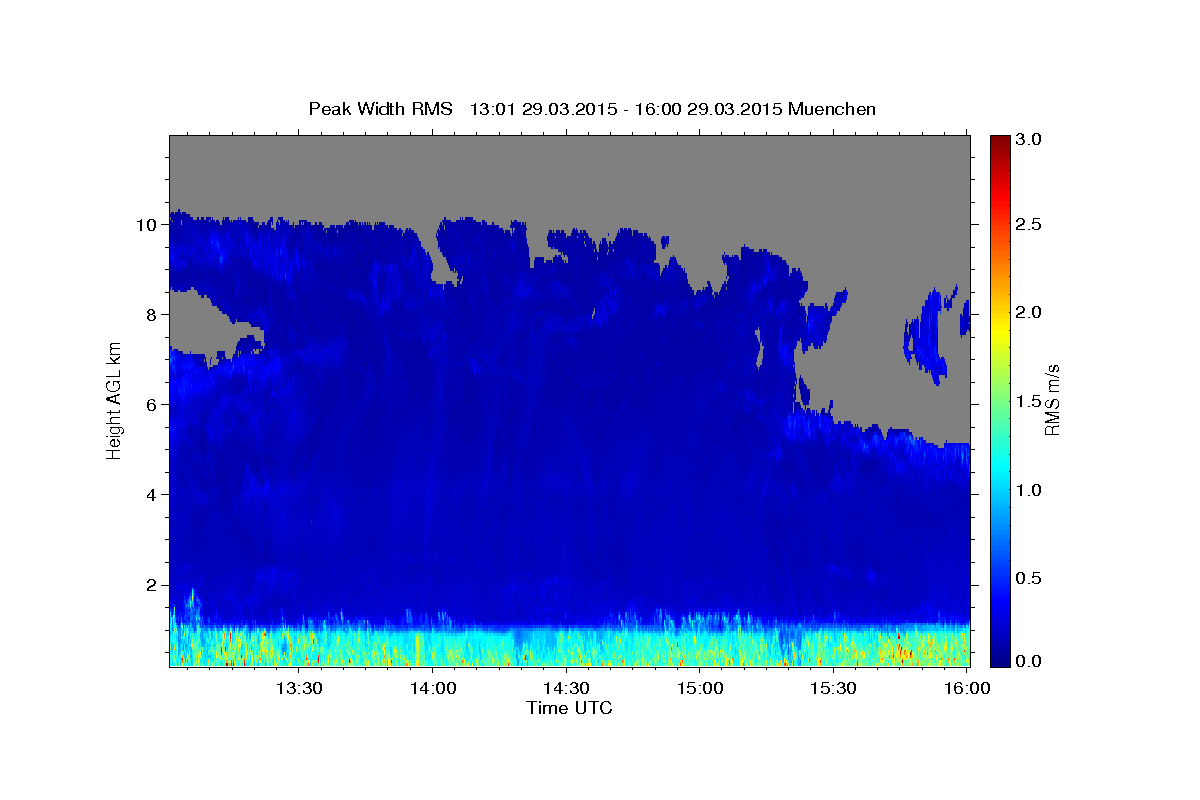1200x800 pixels.
Task: Click the height axis value 10
Action: tap(149, 225)
